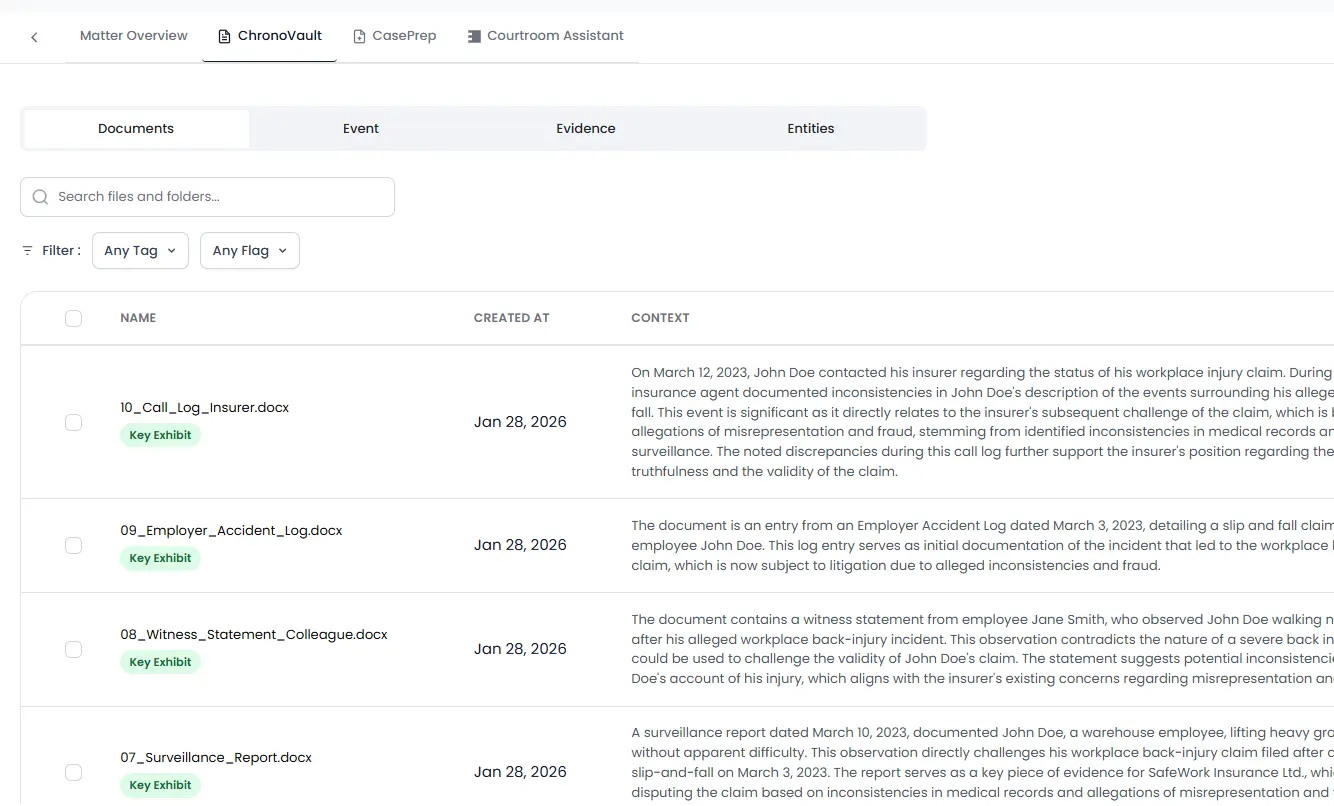Screen dimensions: 1334x806
Task: Open file 09_Employer_Accident_Log.docx
Action: 231,531
